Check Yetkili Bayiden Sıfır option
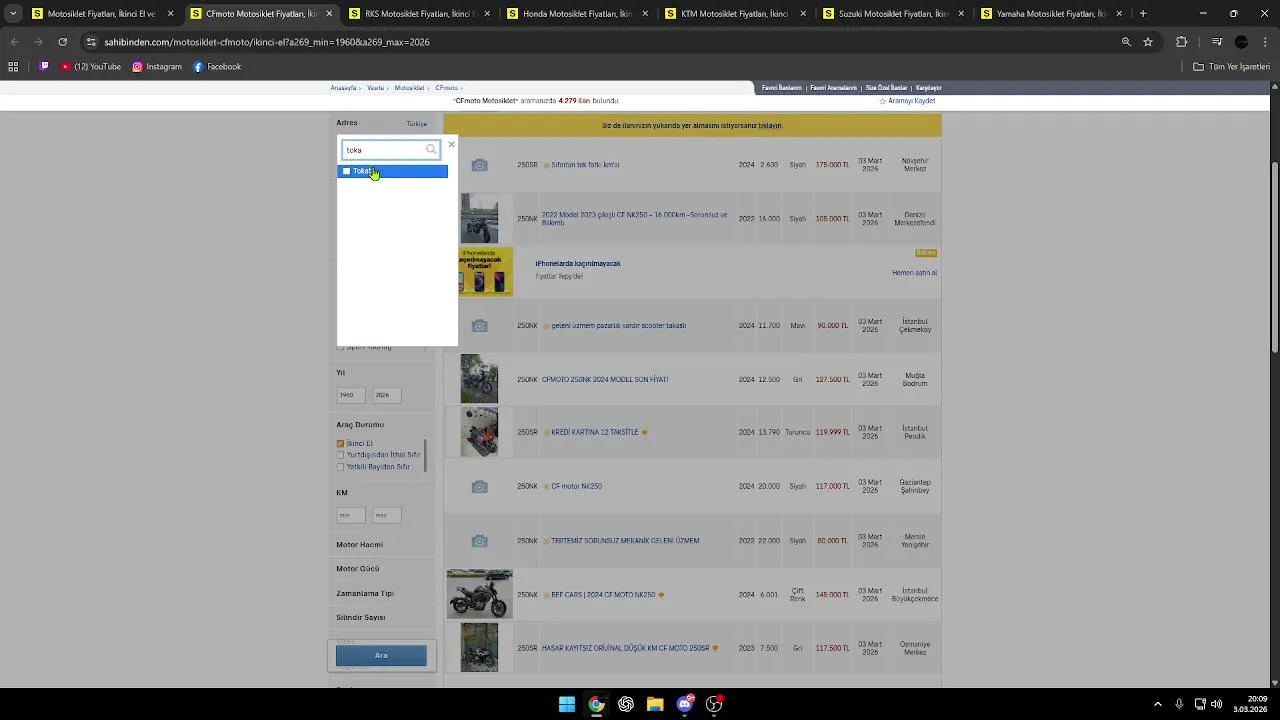Viewport: 1280px width, 720px height. pos(340,467)
